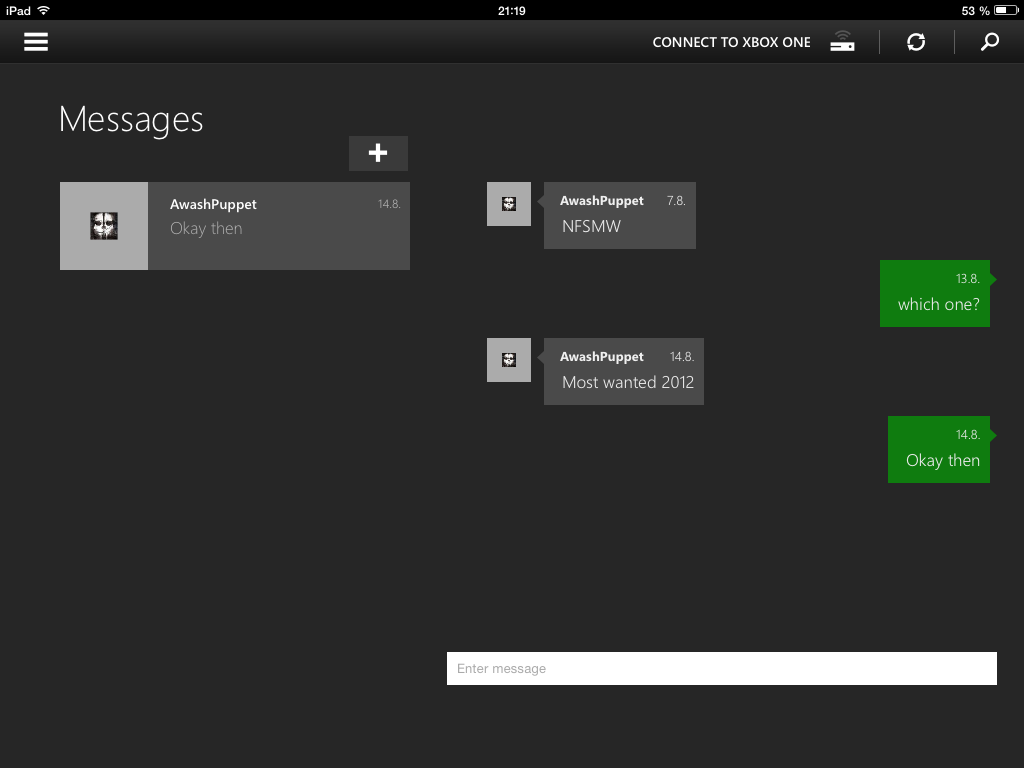Image resolution: width=1024 pixels, height=768 pixels.
Task: Tap the Connect to Xbox One console icon
Action: coord(841,41)
